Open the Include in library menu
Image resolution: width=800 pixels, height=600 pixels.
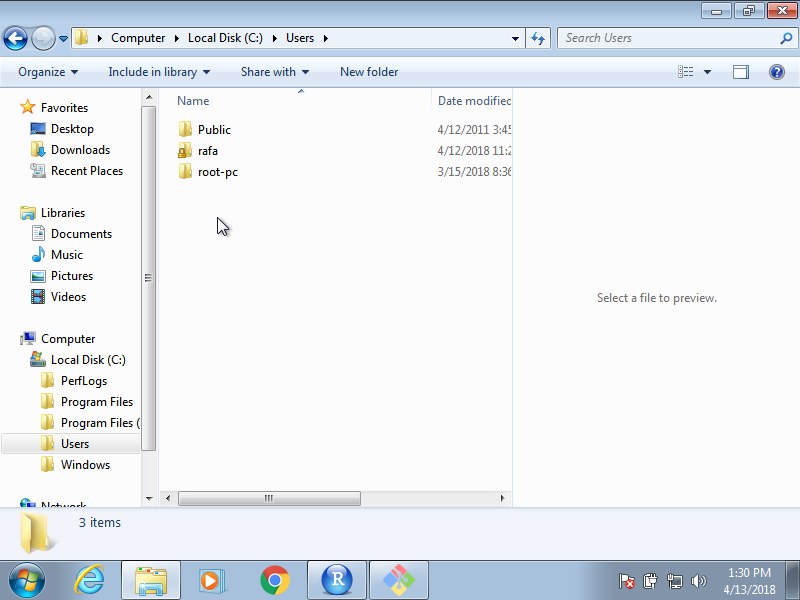coord(159,72)
